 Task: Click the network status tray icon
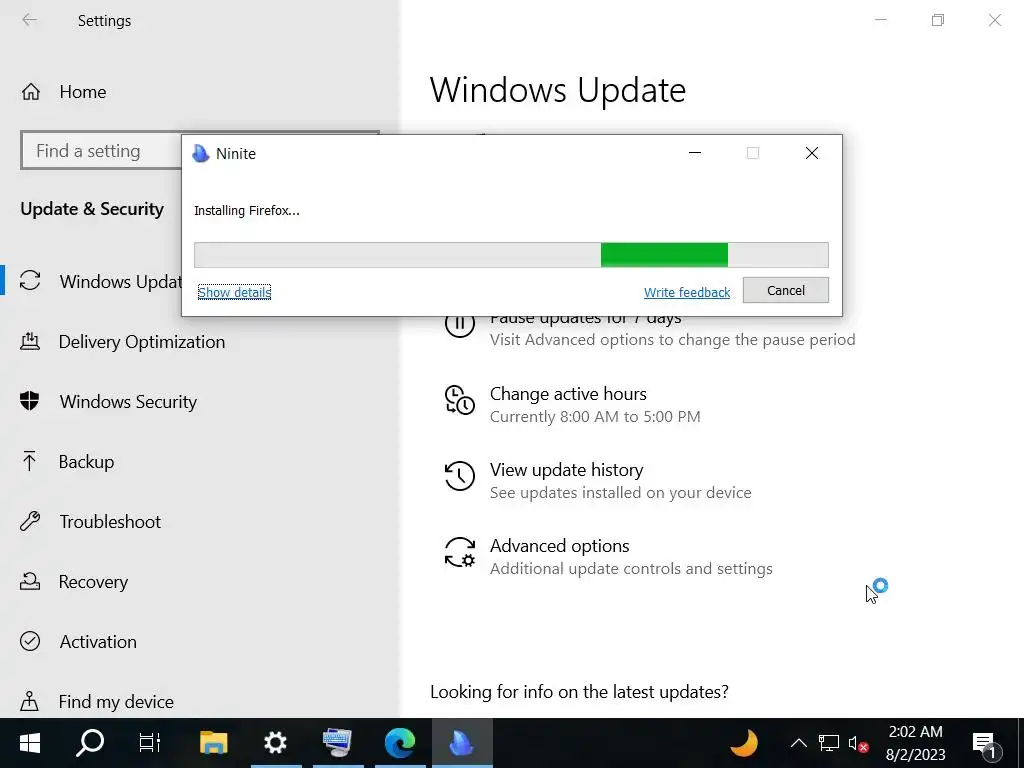tap(829, 743)
